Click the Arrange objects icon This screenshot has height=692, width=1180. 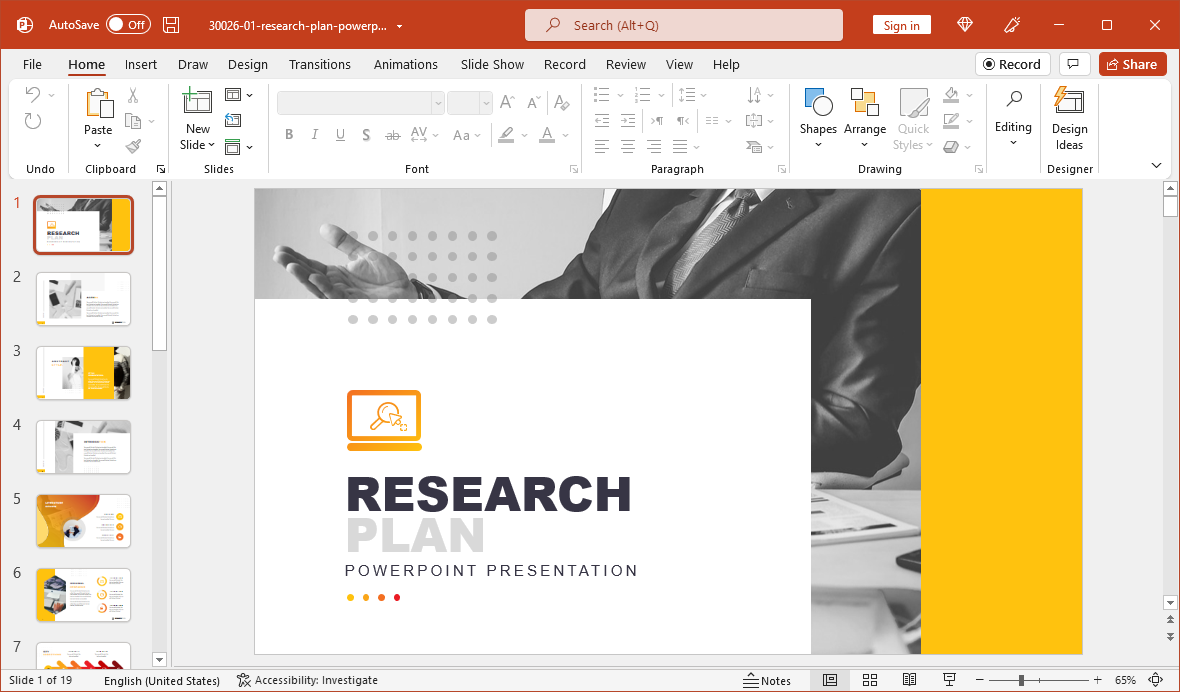864,118
